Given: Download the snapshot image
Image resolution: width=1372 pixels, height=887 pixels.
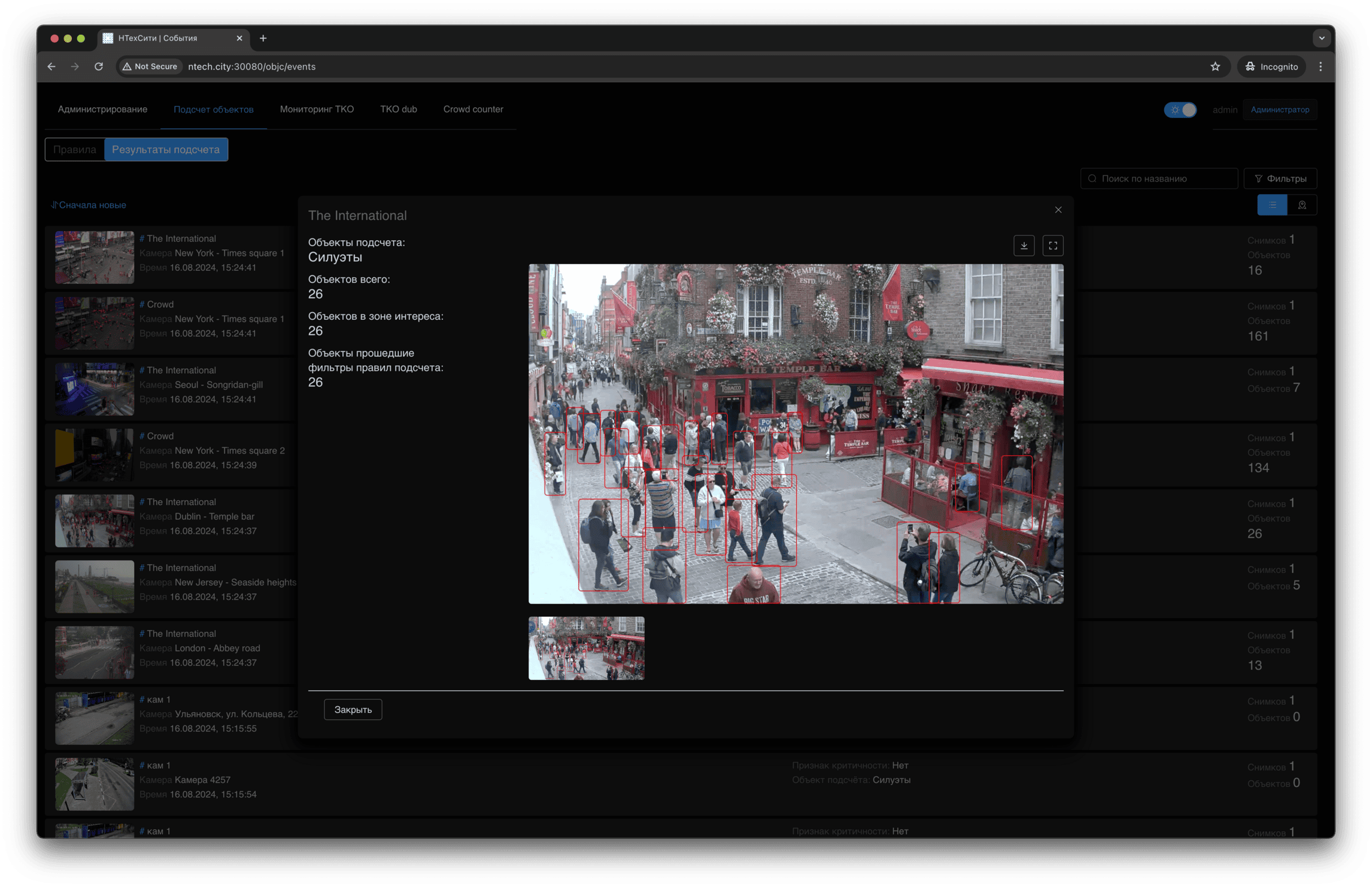Looking at the screenshot, I should click(x=1024, y=246).
